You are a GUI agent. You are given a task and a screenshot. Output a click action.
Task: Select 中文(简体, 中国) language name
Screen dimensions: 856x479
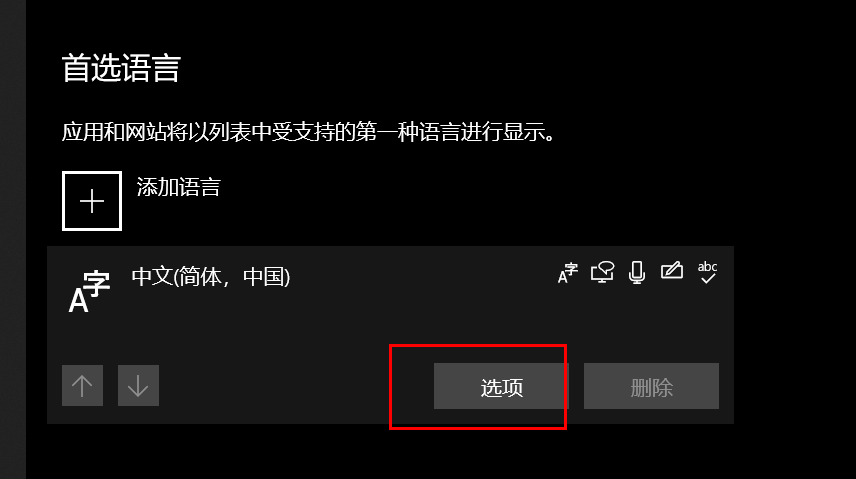pos(211,277)
